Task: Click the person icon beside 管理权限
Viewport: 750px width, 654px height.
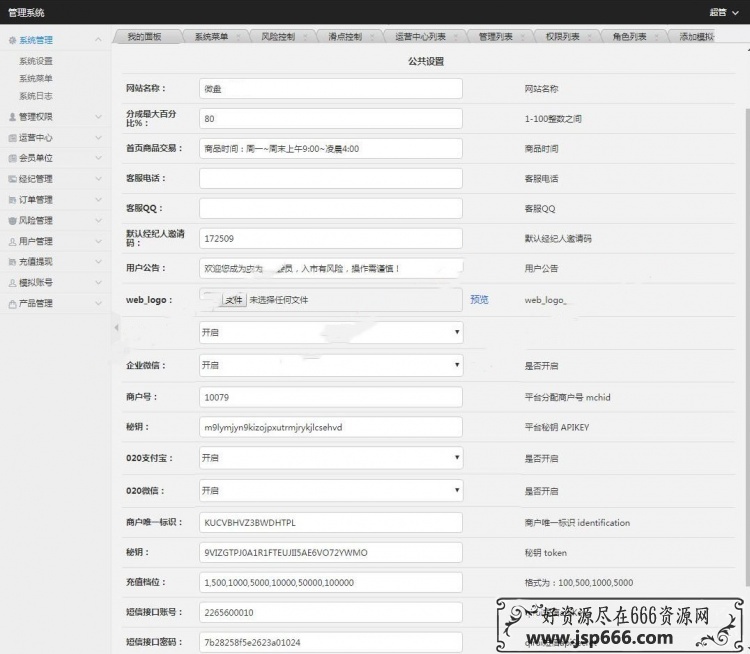Action: click(x=12, y=117)
